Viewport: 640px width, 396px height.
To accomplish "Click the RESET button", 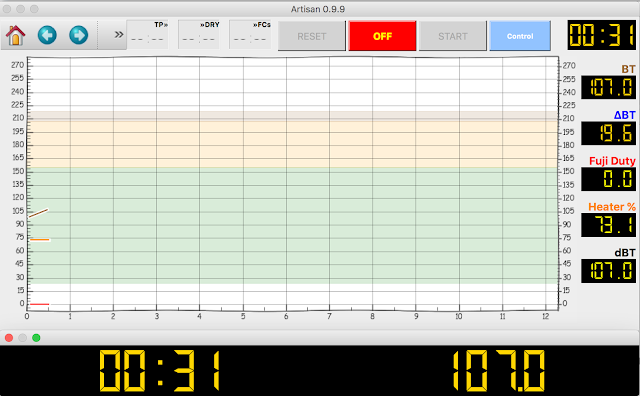I will [312, 36].
